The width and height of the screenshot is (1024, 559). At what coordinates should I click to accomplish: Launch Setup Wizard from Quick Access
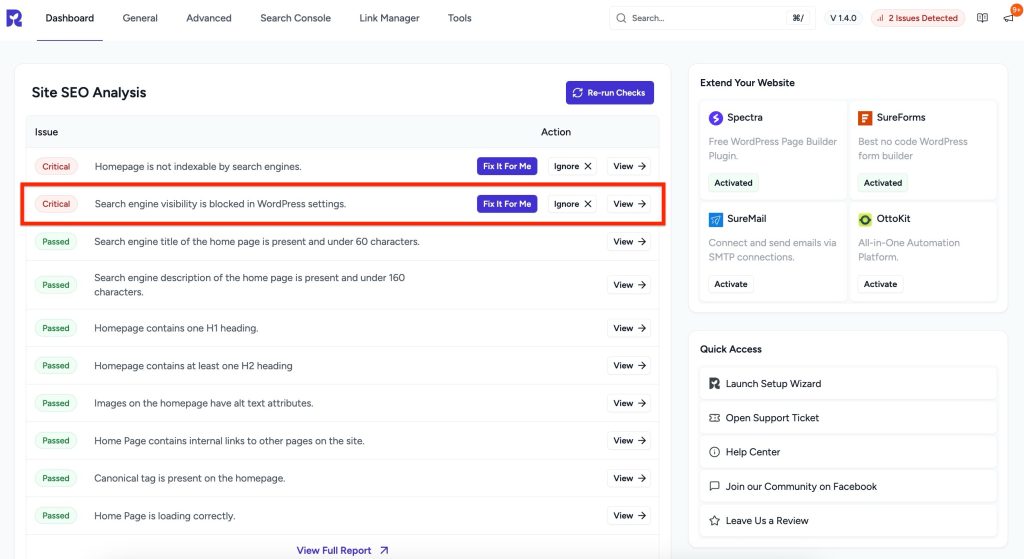(x=773, y=384)
